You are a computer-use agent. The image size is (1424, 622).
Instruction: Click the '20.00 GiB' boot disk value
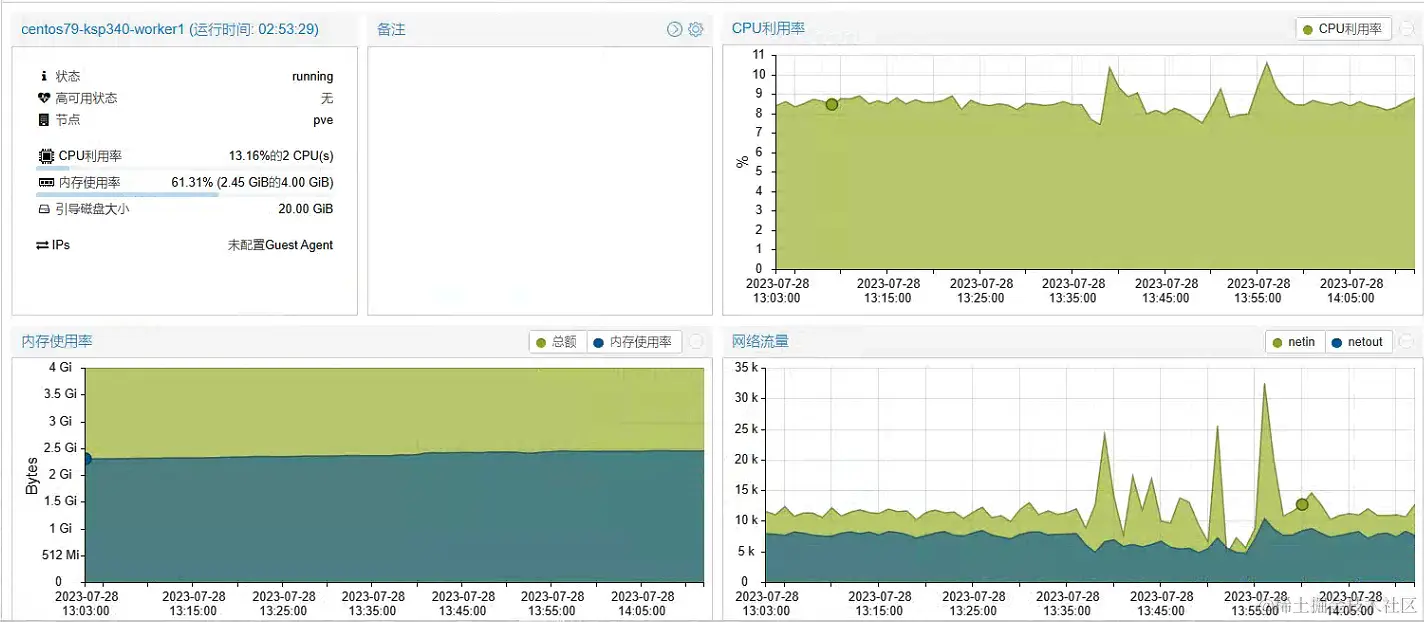(x=306, y=209)
